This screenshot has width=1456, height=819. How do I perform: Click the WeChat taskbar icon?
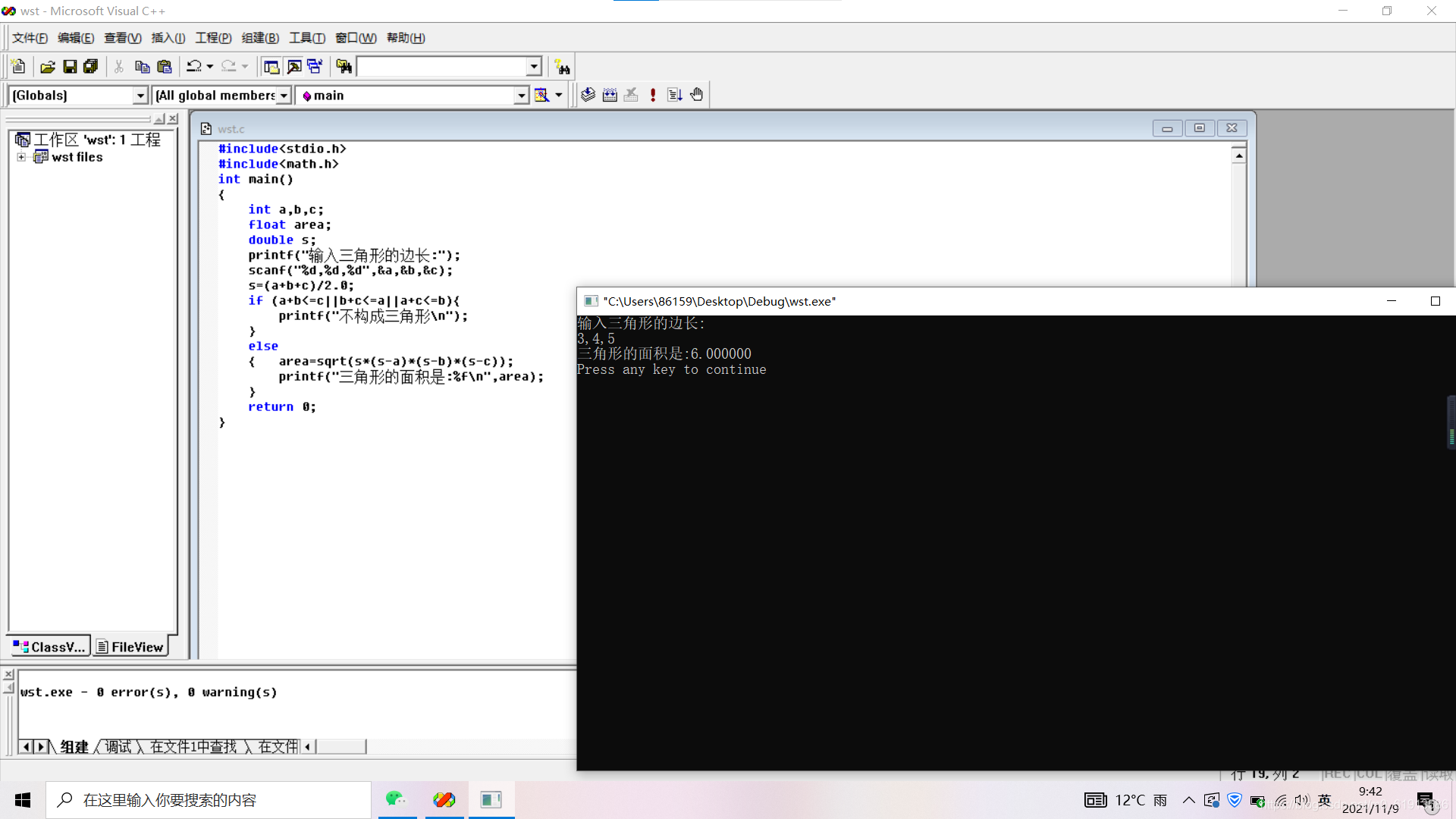396,799
